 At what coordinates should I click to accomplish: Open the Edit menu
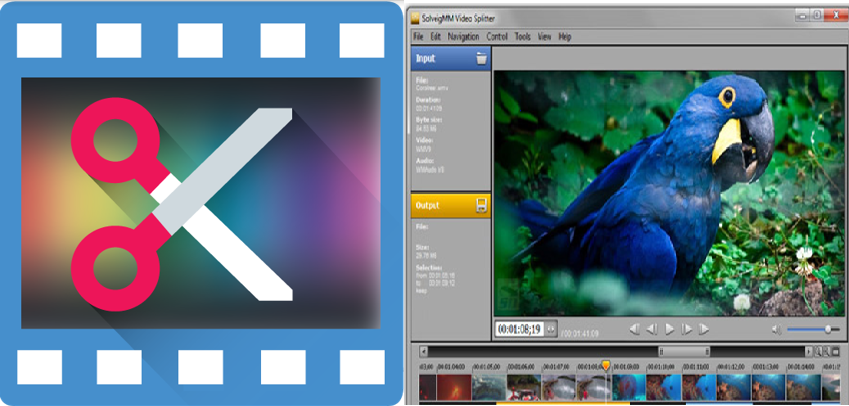435,37
